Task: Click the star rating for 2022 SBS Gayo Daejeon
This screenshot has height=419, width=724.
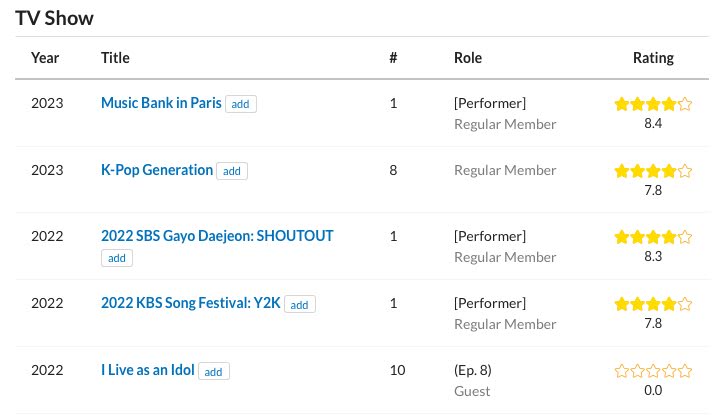Action: click(x=653, y=237)
